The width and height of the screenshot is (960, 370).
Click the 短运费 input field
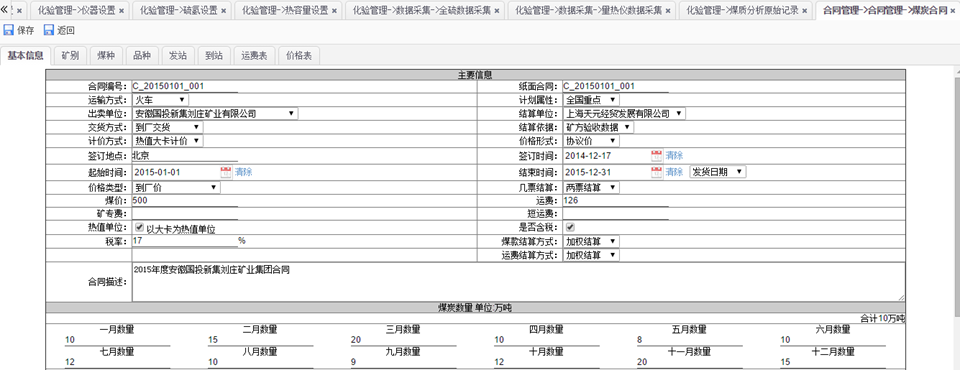point(616,214)
